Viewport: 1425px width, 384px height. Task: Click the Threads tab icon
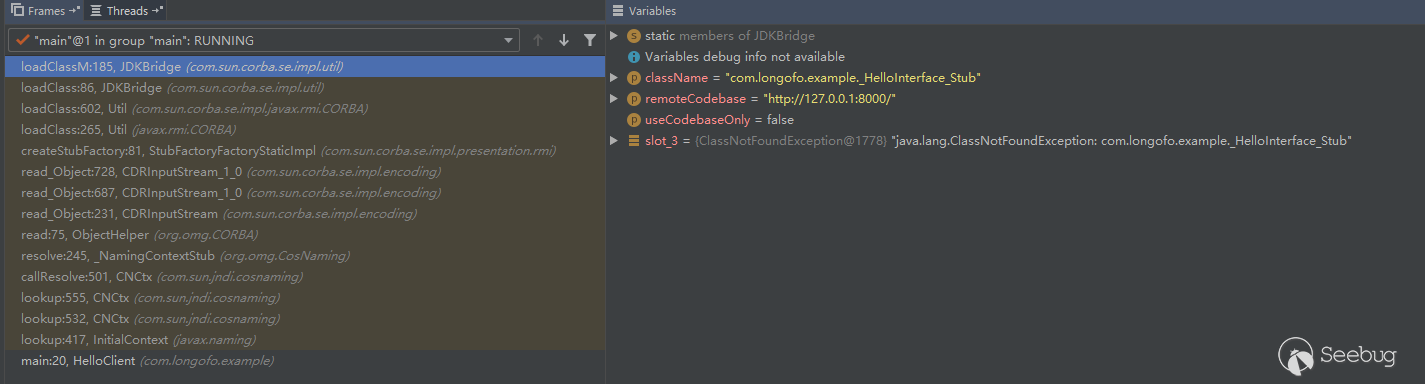point(96,11)
